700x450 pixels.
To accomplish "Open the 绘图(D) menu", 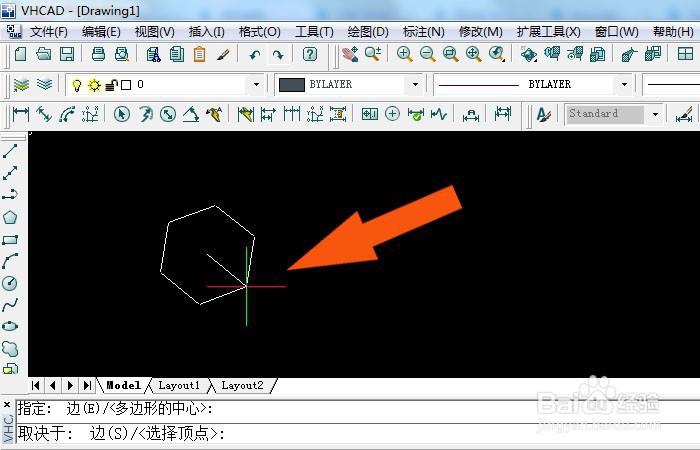I will tap(368, 32).
